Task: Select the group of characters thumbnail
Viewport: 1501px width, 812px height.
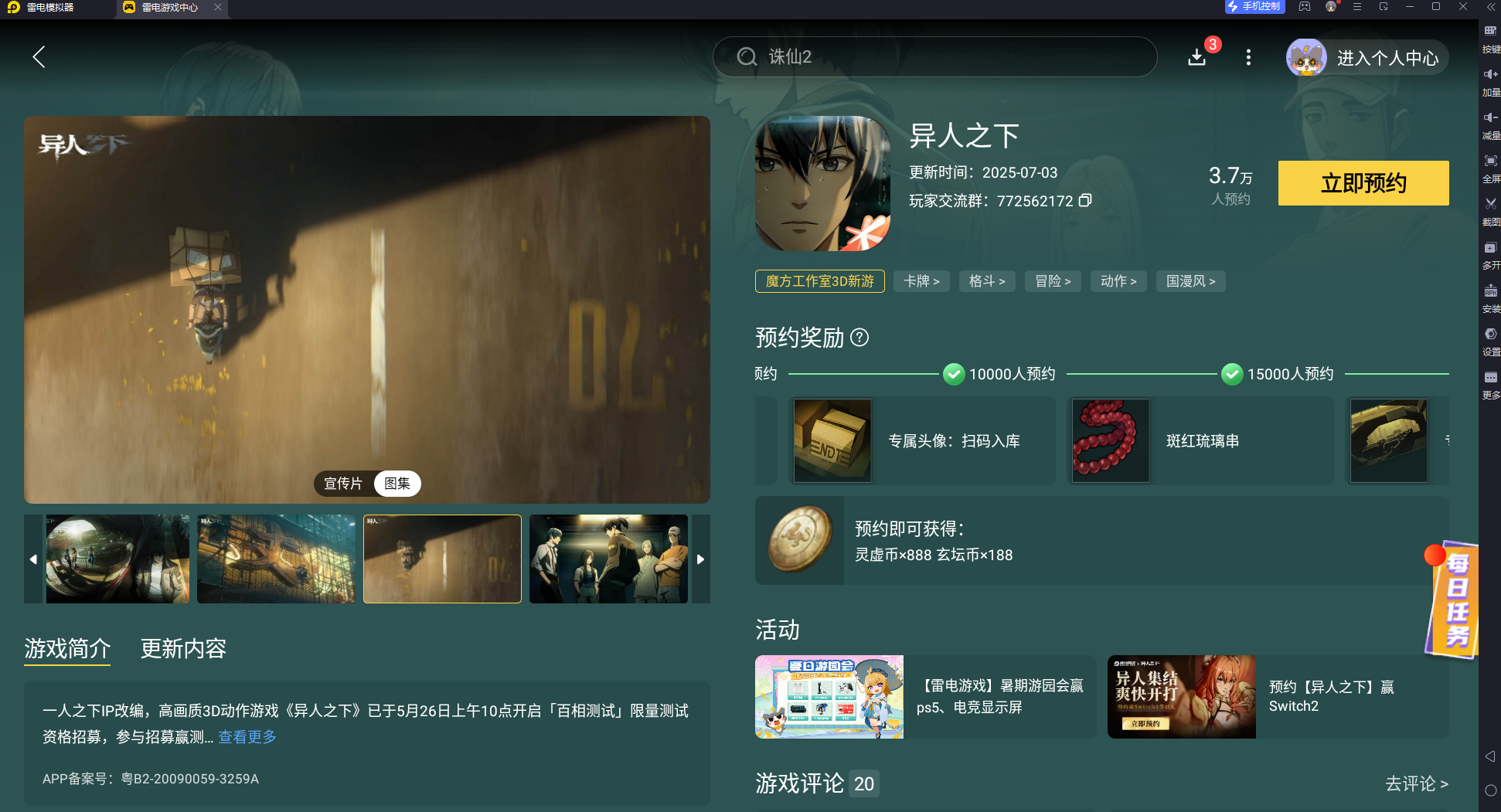Action: (x=608, y=559)
